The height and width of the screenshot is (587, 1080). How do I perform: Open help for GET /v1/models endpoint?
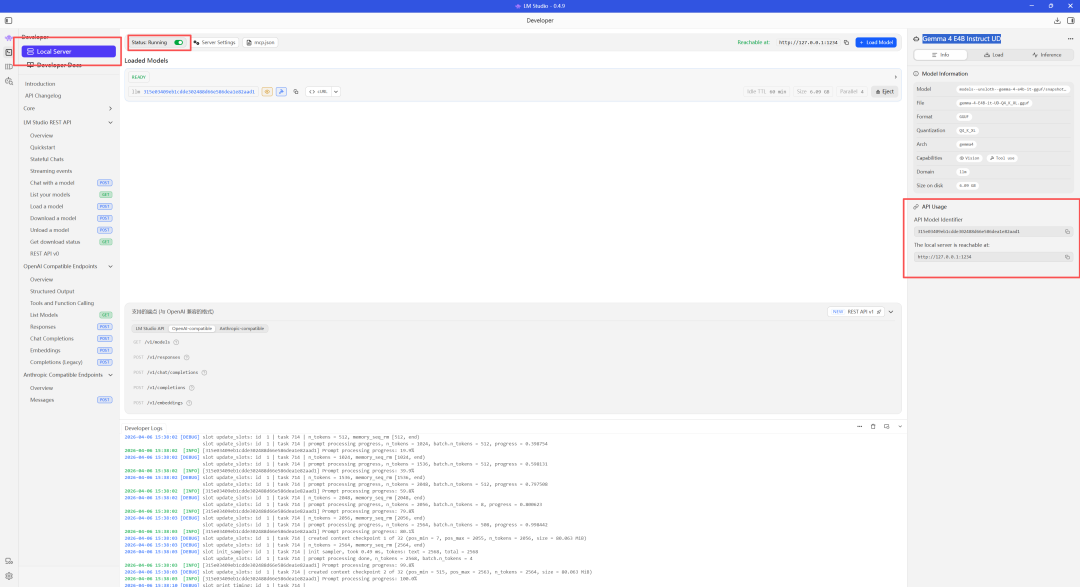point(176,342)
